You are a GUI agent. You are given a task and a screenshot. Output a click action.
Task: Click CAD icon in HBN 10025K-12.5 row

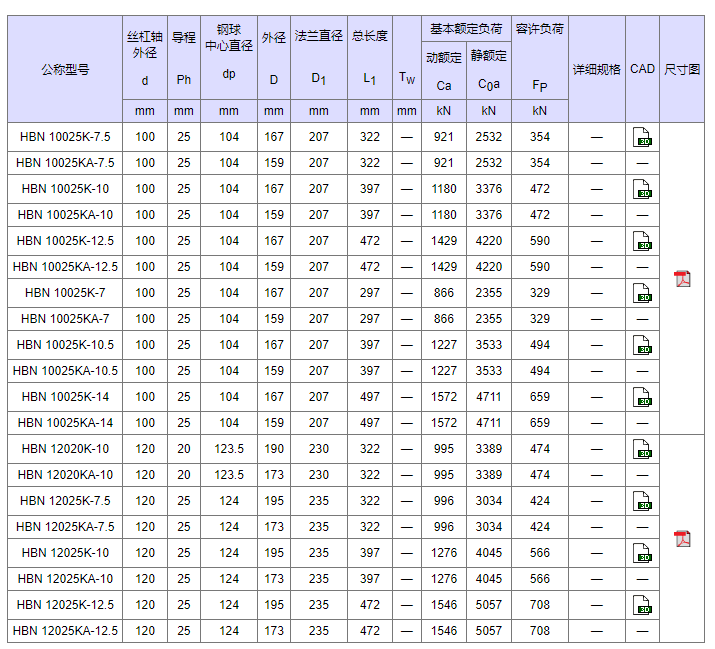(x=642, y=241)
